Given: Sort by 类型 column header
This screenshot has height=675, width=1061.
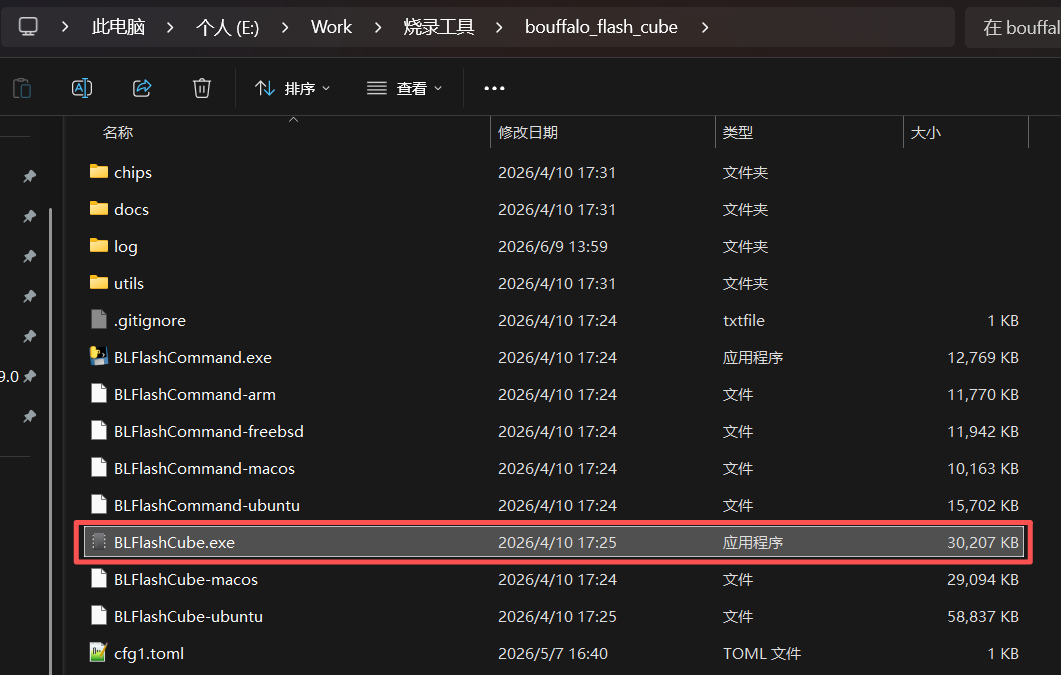Looking at the screenshot, I should coord(738,133).
